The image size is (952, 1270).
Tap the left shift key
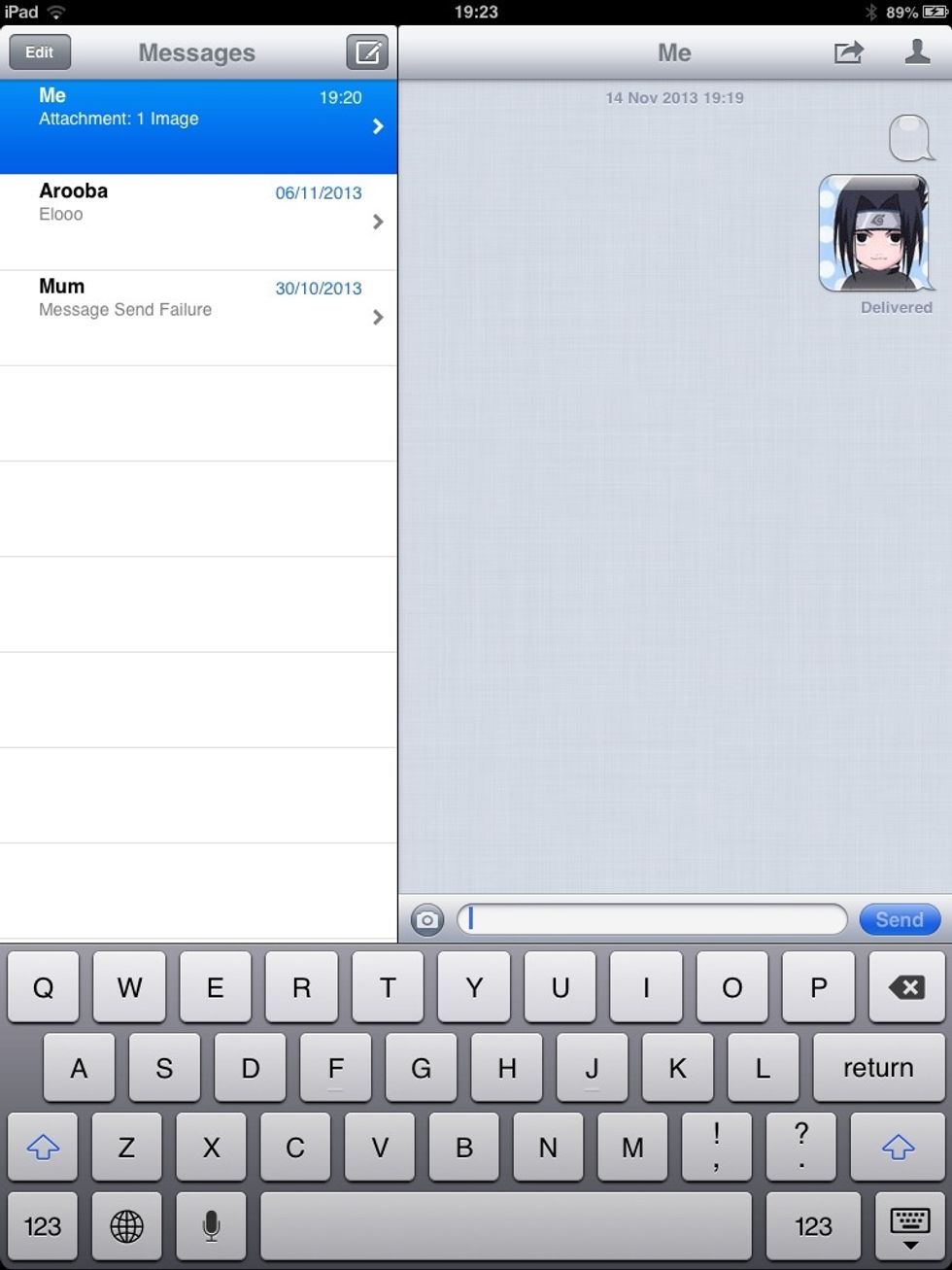[x=43, y=1148]
